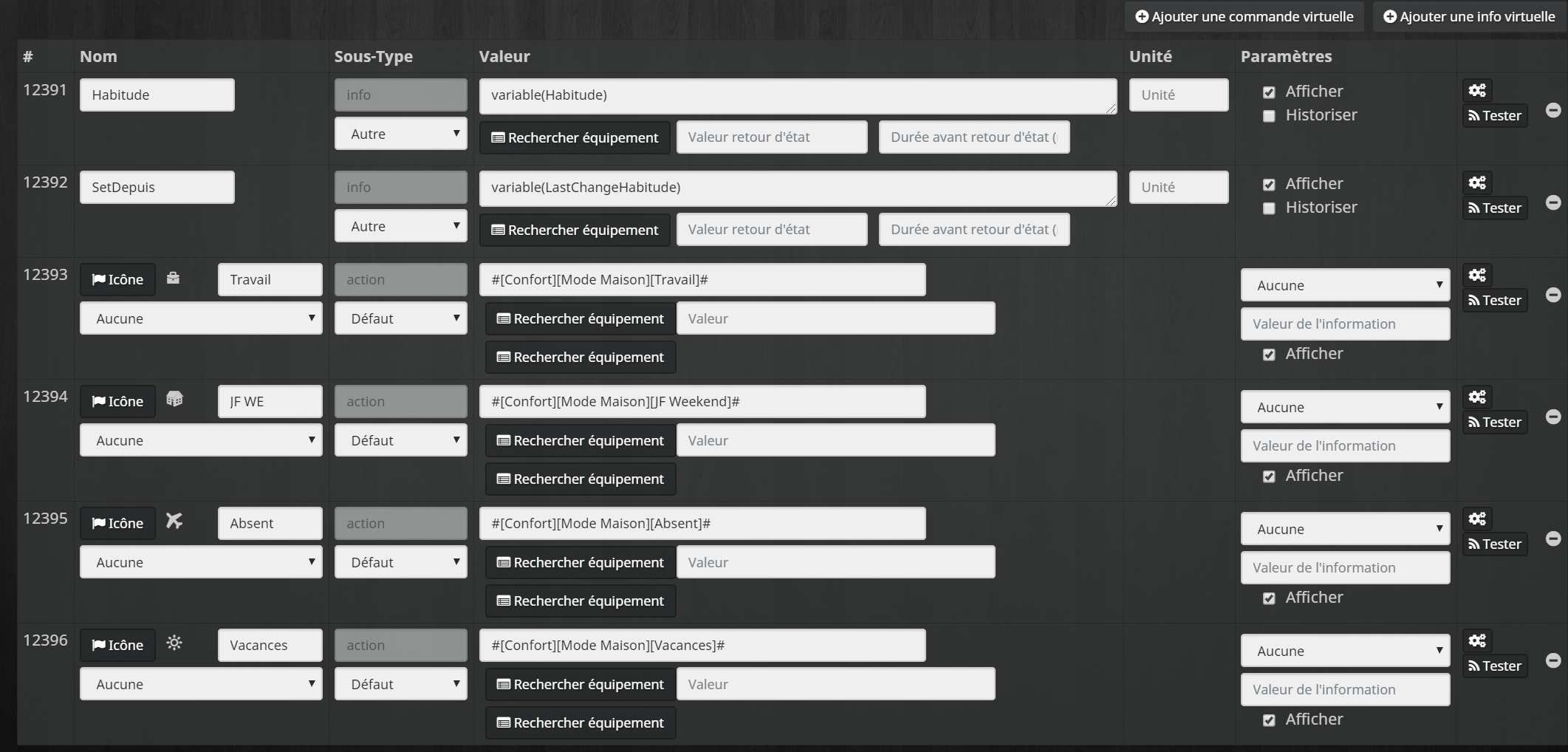Viewport: 1568px width, 752px height.
Task: Remove the Absent command with minus icon
Action: tap(1553, 539)
